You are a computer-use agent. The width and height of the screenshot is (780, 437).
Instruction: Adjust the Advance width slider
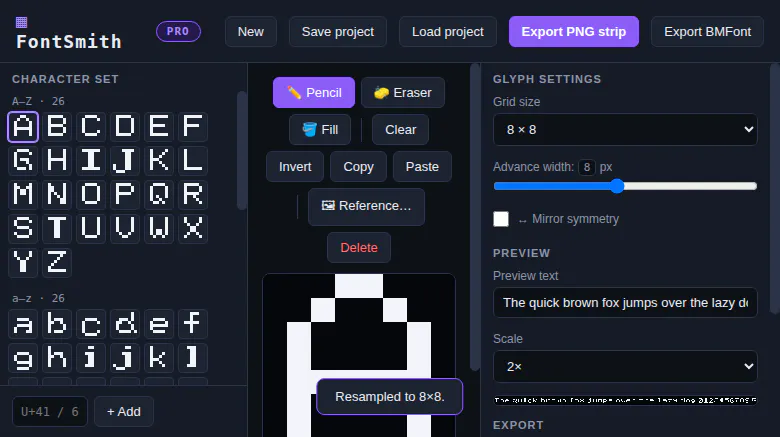point(625,186)
